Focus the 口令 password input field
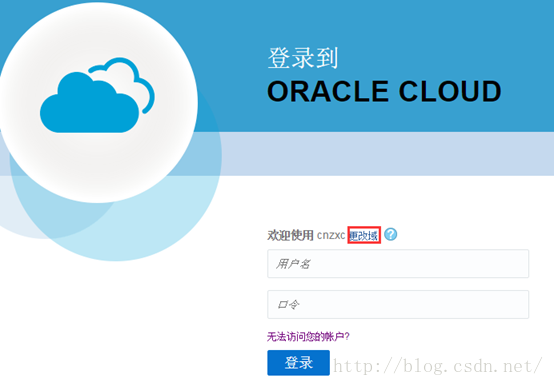554x386 pixels. click(x=398, y=304)
